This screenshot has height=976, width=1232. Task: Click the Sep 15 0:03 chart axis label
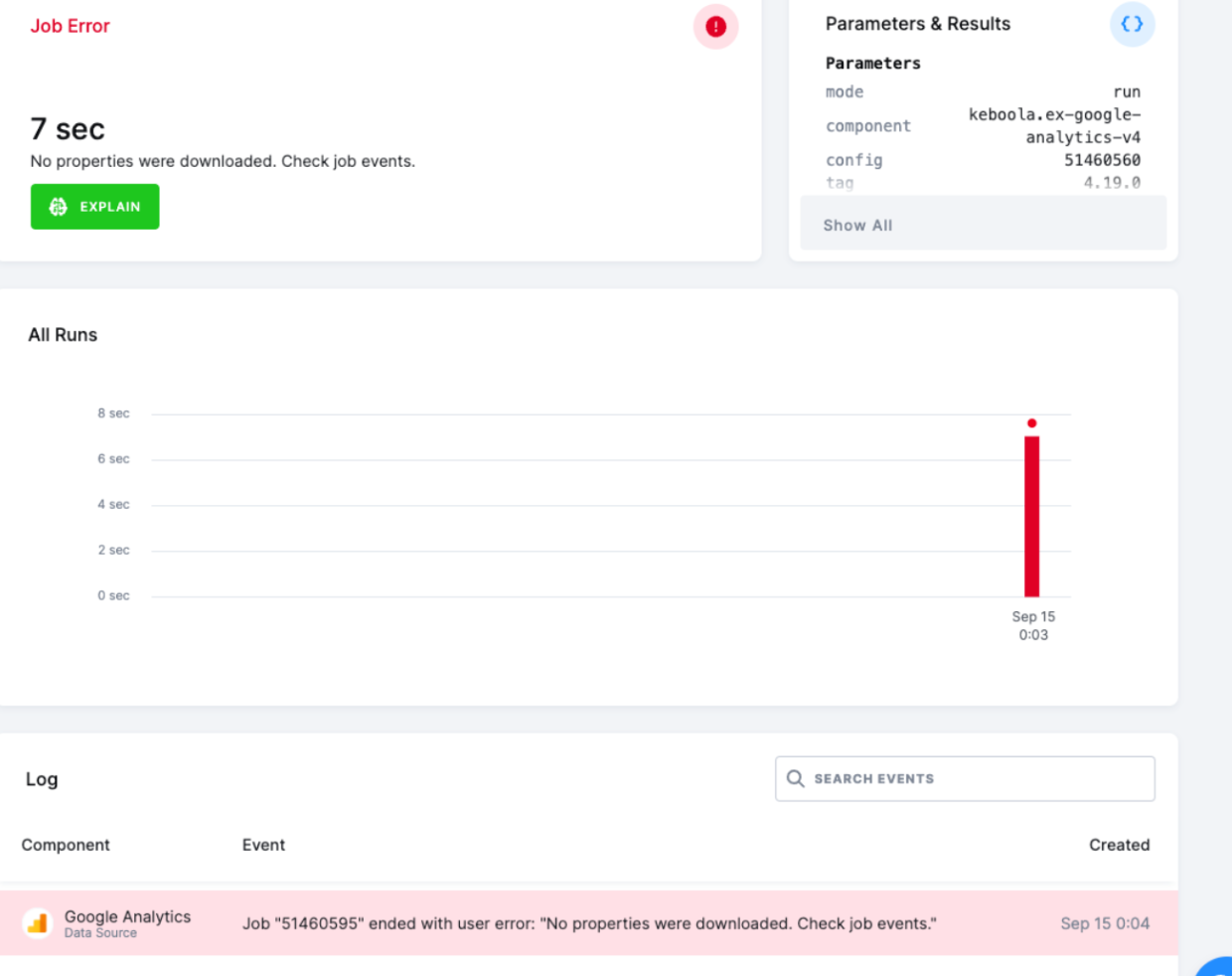pos(1033,625)
